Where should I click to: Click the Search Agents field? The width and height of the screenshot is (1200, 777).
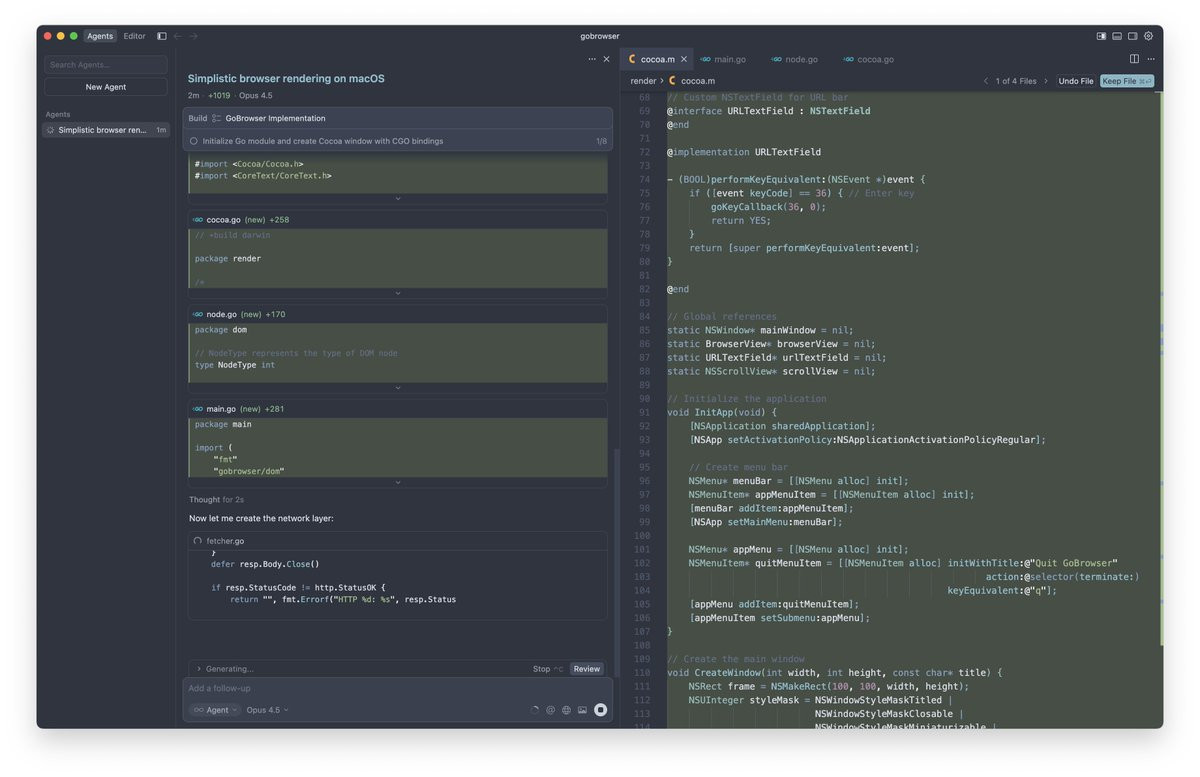click(106, 65)
